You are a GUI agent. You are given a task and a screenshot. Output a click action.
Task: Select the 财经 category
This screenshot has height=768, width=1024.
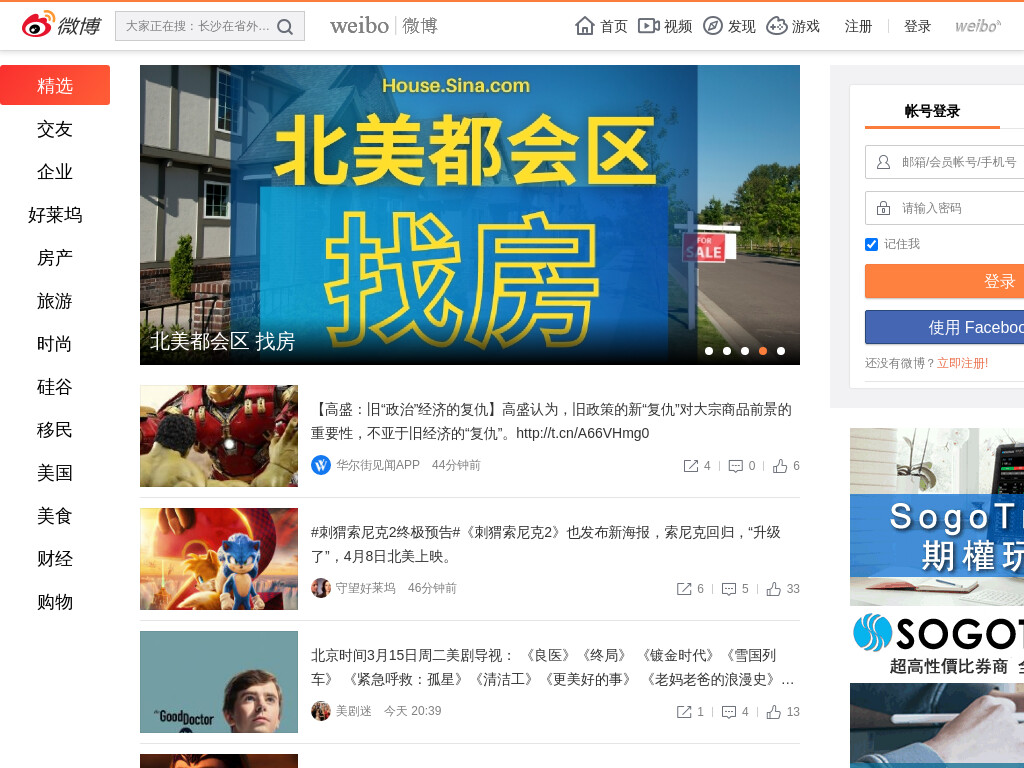pos(55,559)
